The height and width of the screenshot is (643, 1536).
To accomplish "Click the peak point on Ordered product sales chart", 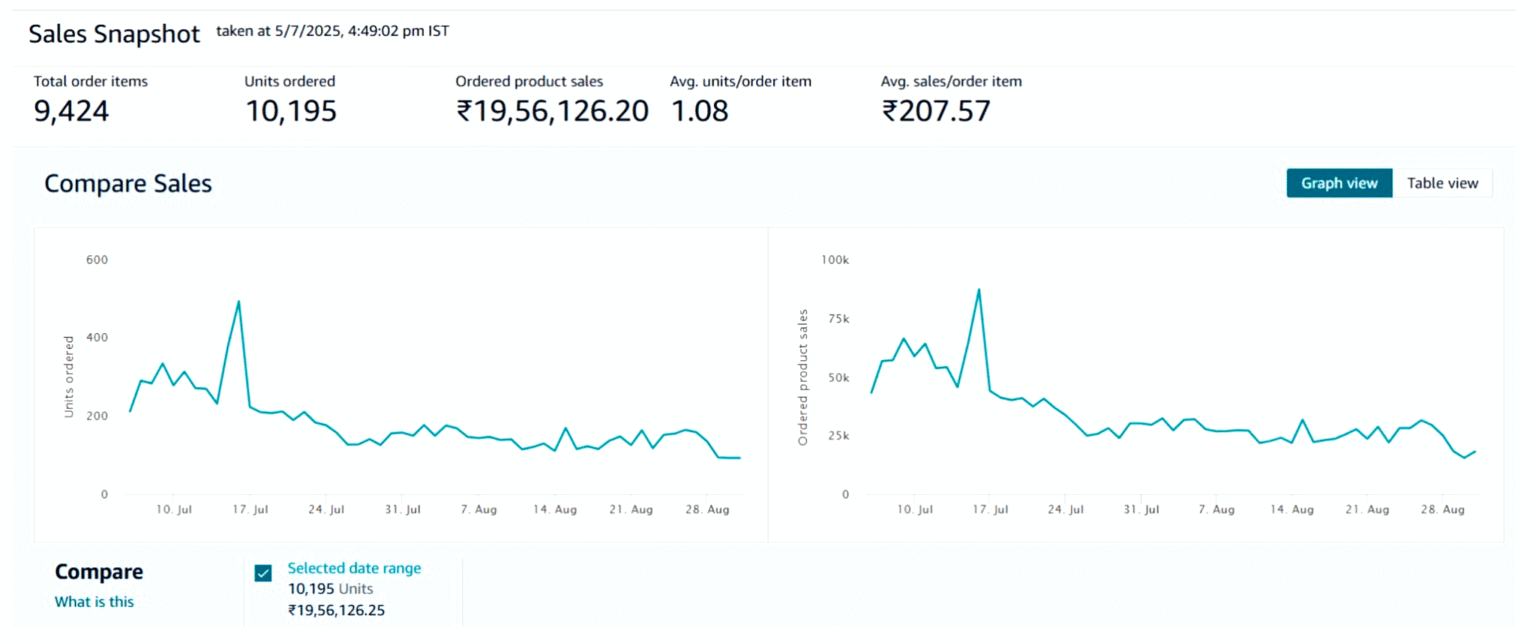I will point(979,289).
